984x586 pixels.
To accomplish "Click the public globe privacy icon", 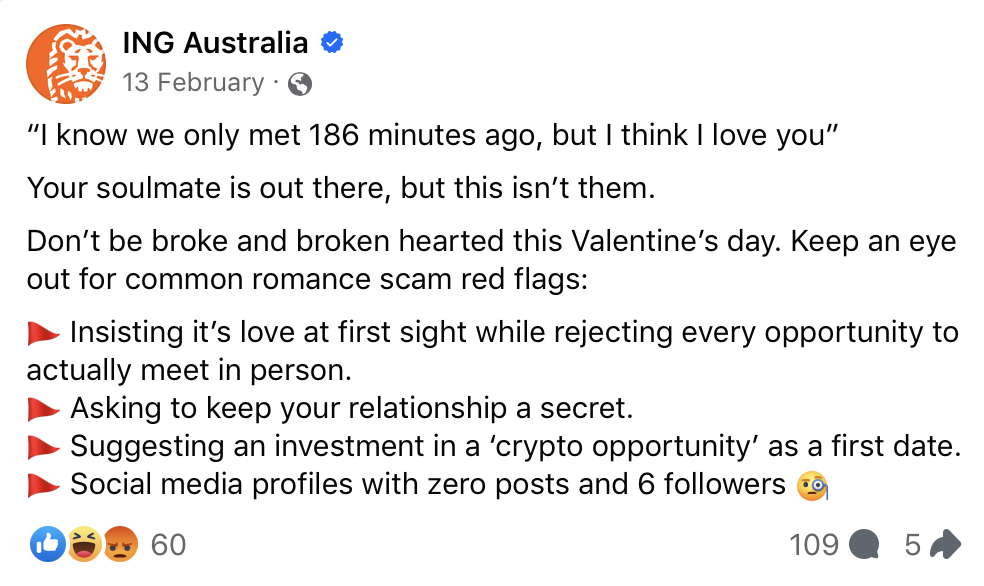I will pyautogui.click(x=299, y=85).
